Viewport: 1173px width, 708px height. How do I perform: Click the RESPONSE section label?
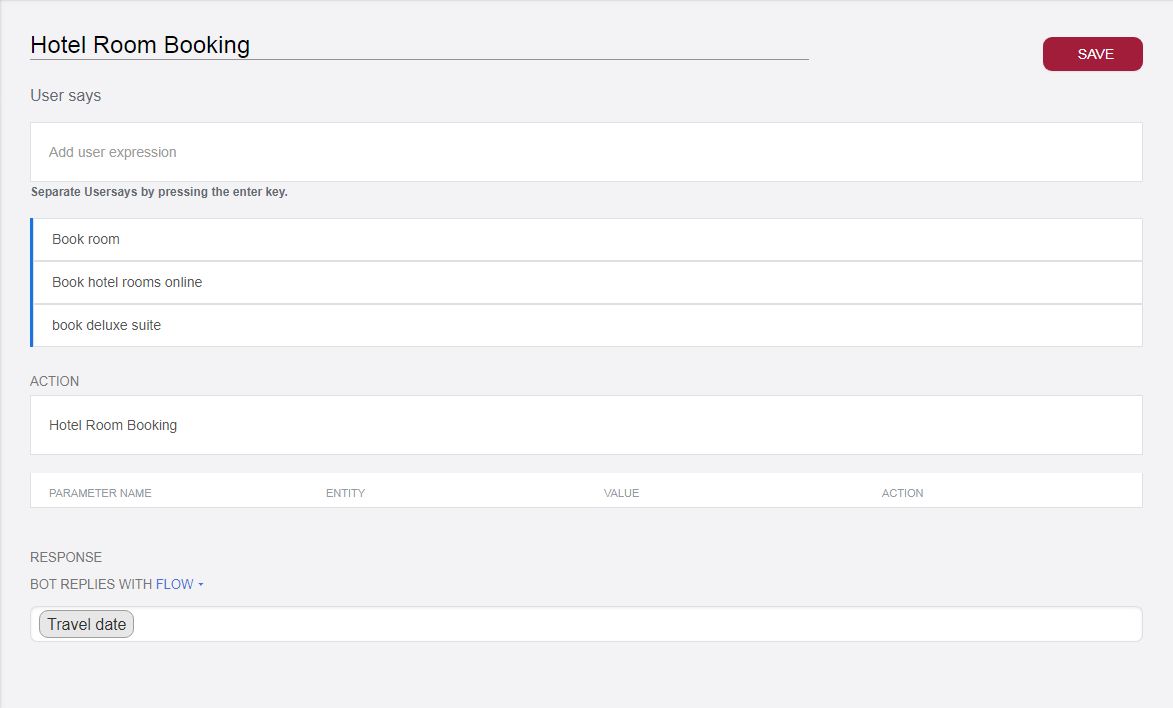point(66,557)
